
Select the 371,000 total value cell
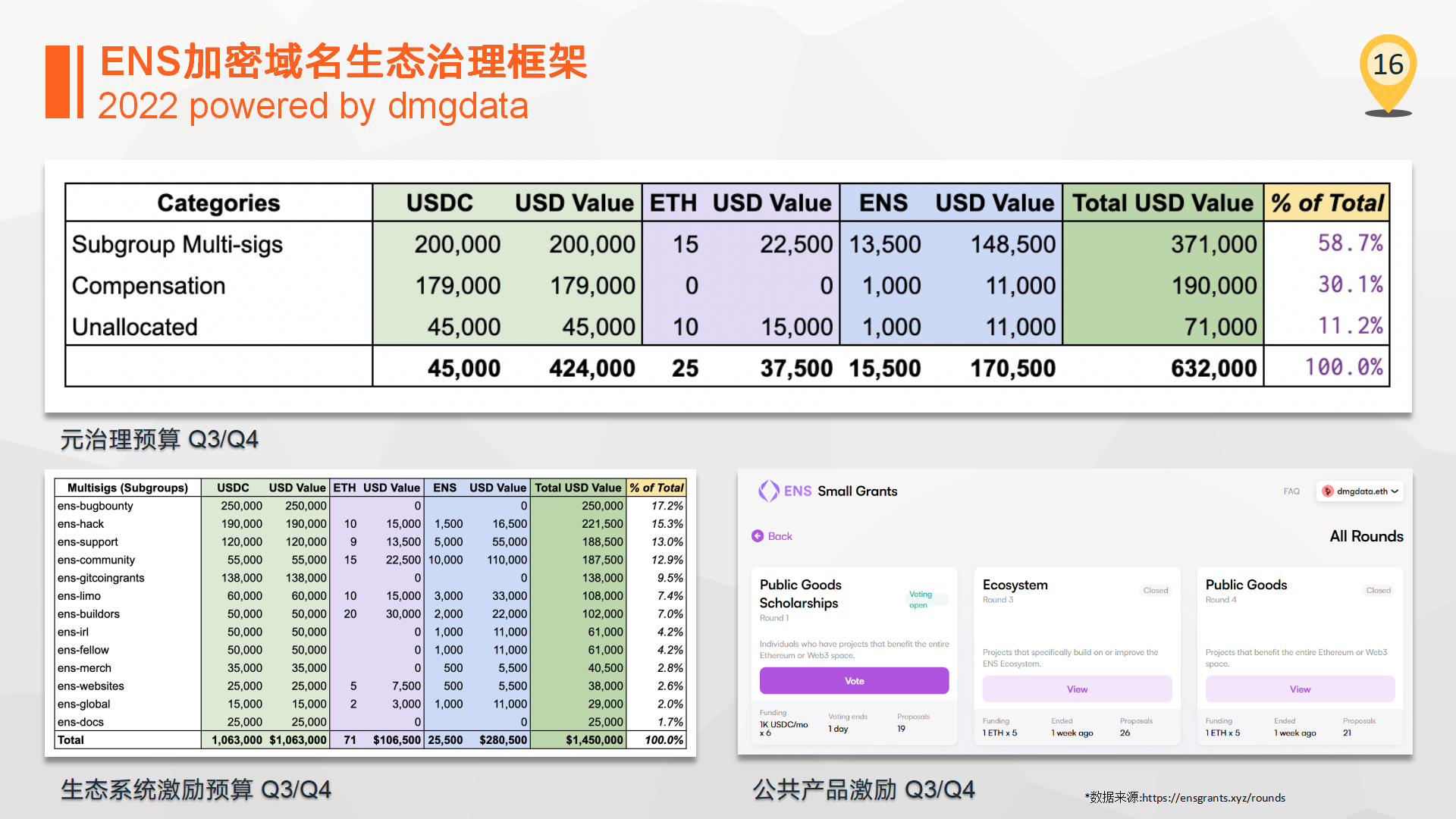(x=1213, y=244)
